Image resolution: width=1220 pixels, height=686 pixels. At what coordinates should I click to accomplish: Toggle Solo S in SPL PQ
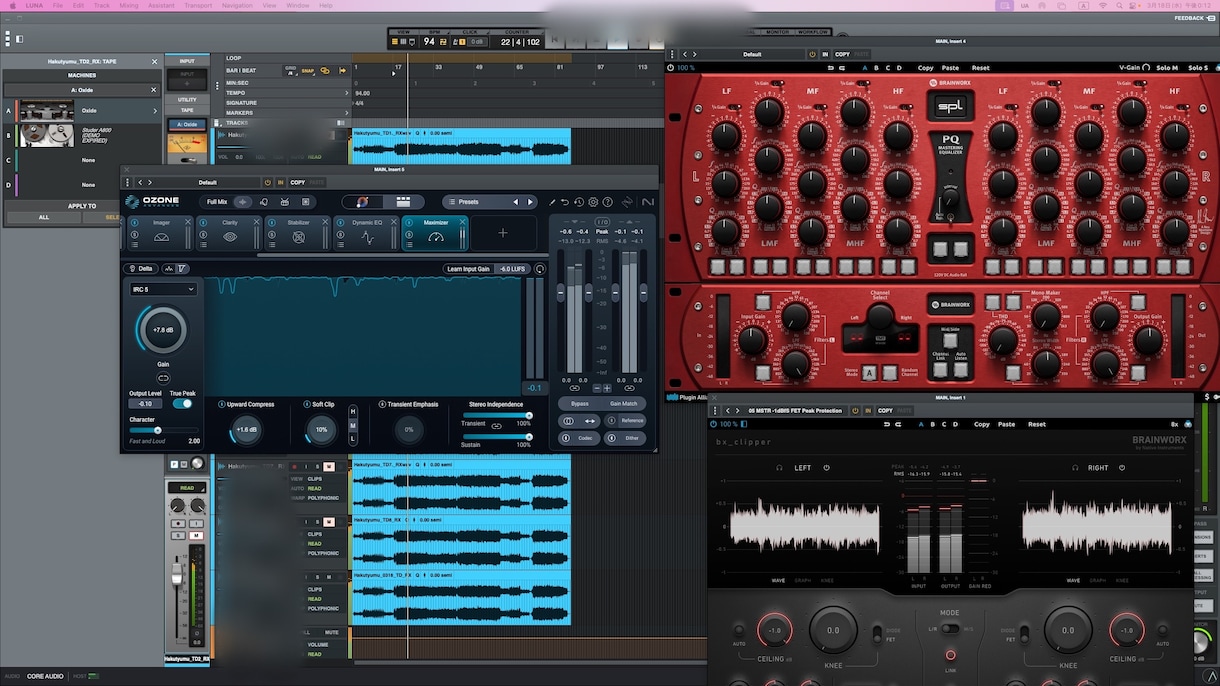(1198, 68)
